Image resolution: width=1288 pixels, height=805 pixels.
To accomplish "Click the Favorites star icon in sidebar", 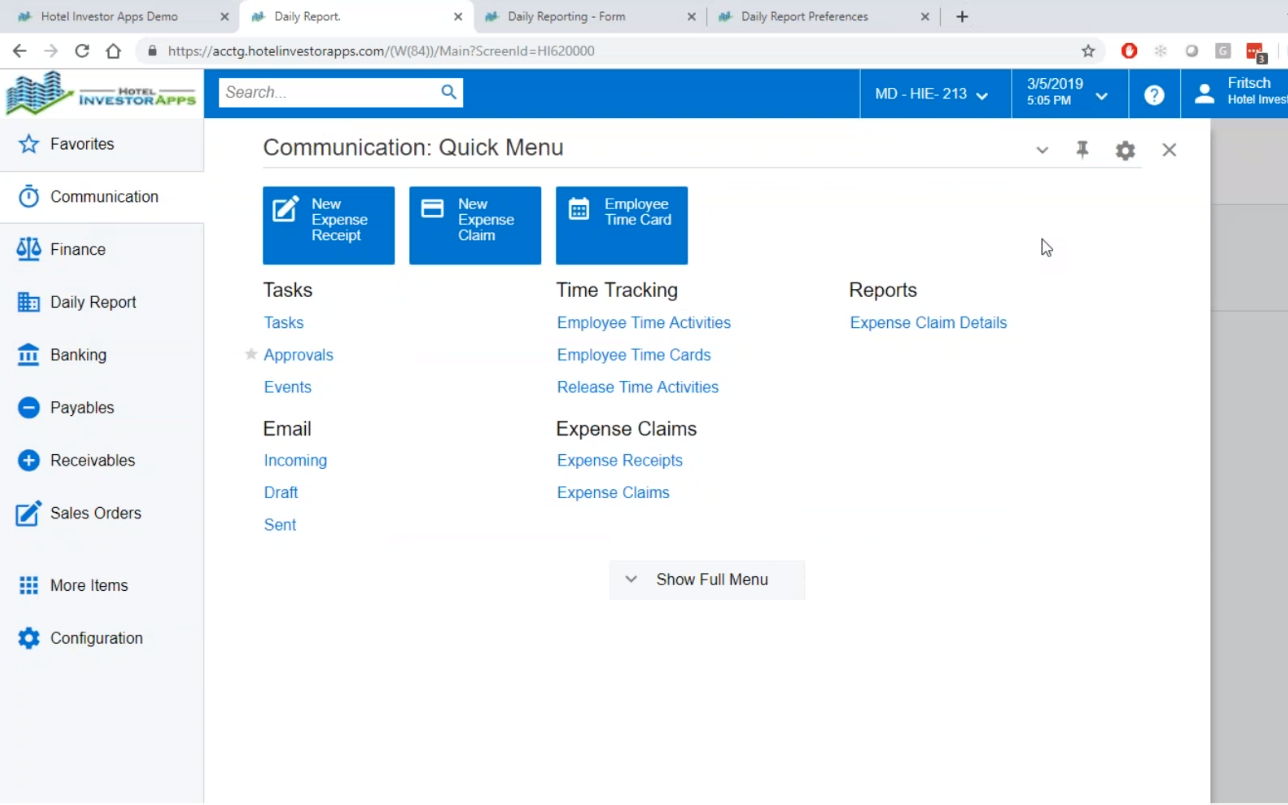I will tap(29, 144).
